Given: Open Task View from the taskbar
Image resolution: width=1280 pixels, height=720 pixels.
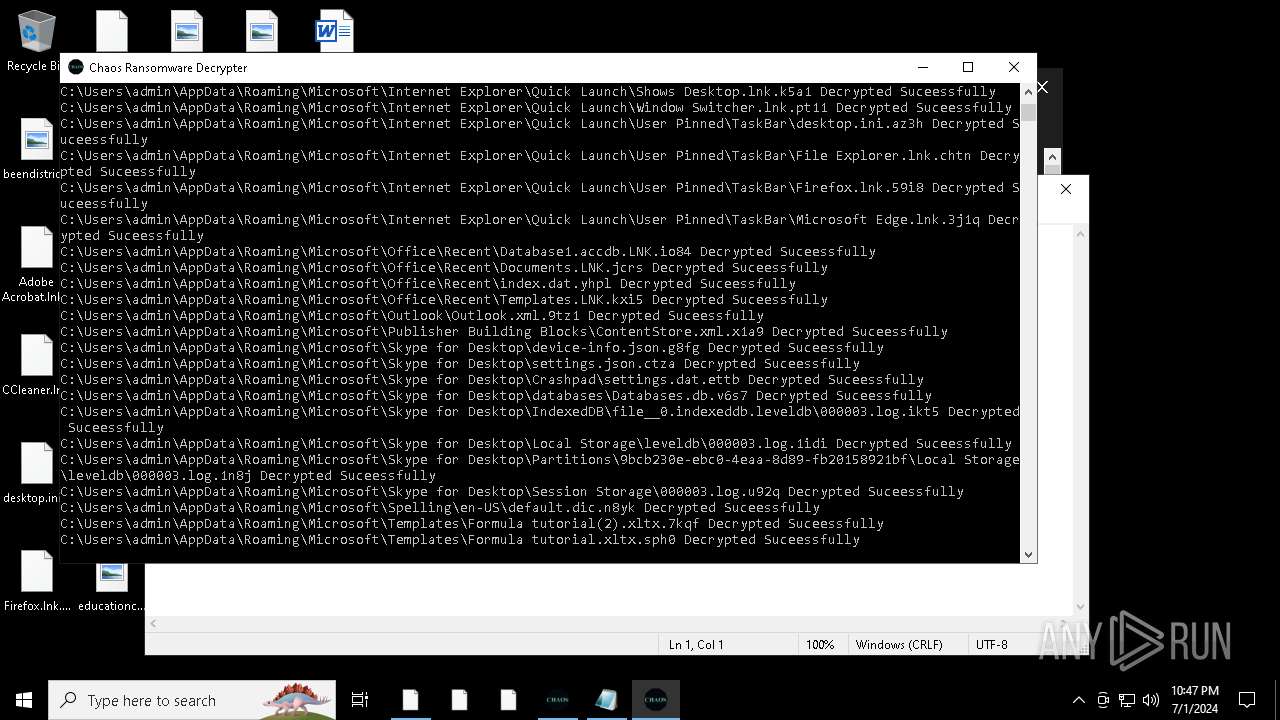Looking at the screenshot, I should 360,700.
